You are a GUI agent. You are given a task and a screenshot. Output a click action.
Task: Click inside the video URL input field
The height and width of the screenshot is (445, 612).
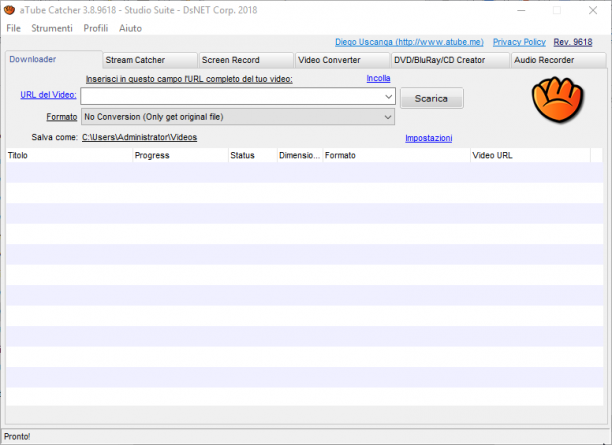(232, 96)
